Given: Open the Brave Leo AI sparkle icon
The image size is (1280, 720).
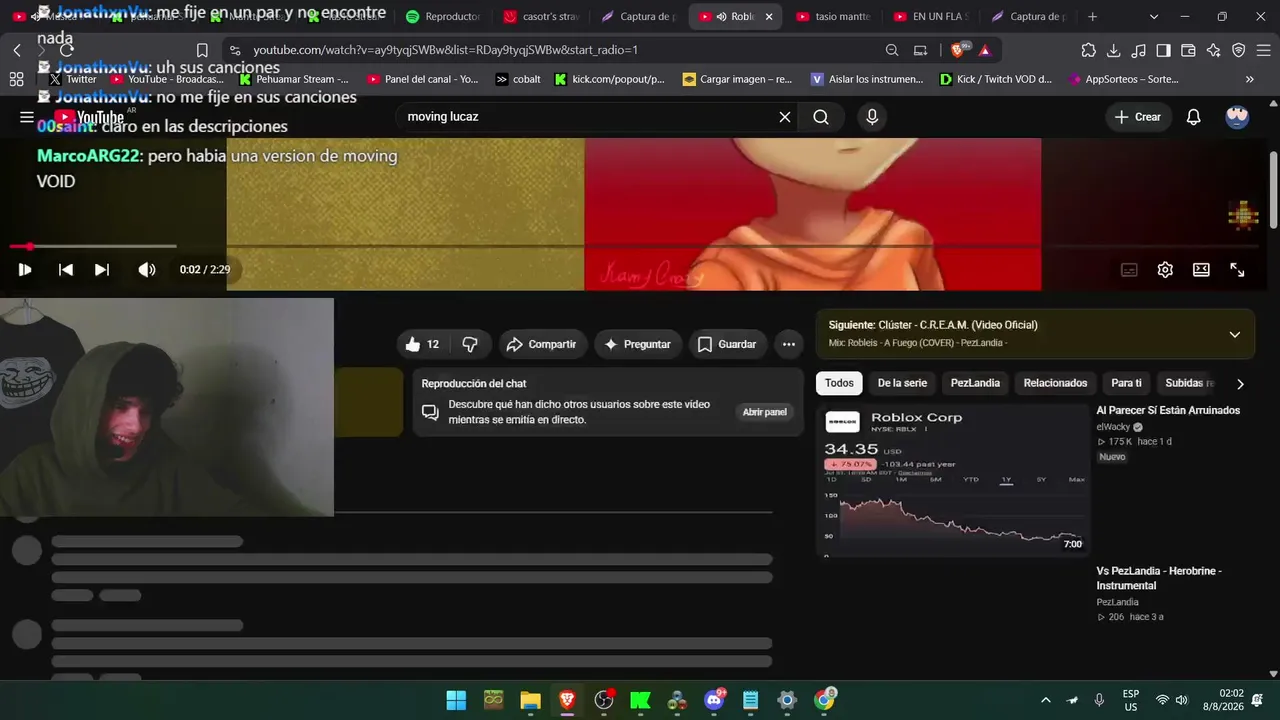Looking at the screenshot, I should [1214, 50].
